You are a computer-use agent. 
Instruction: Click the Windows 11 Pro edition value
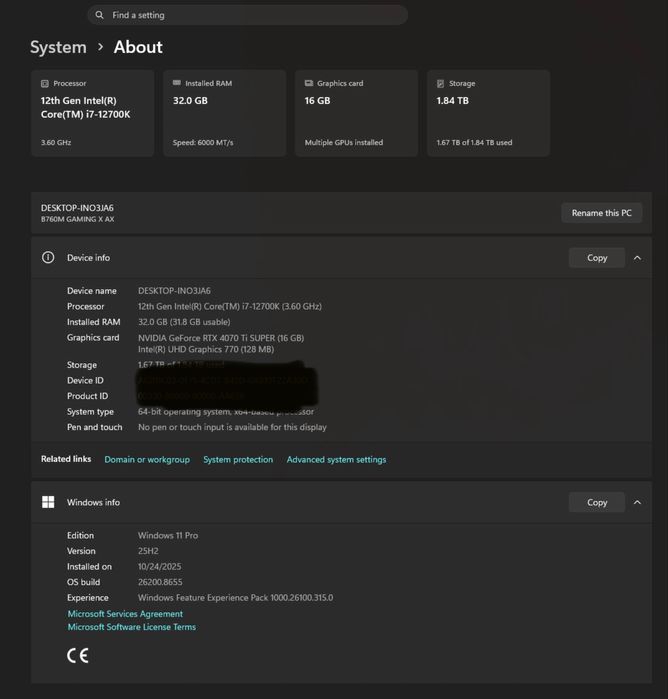coord(168,535)
